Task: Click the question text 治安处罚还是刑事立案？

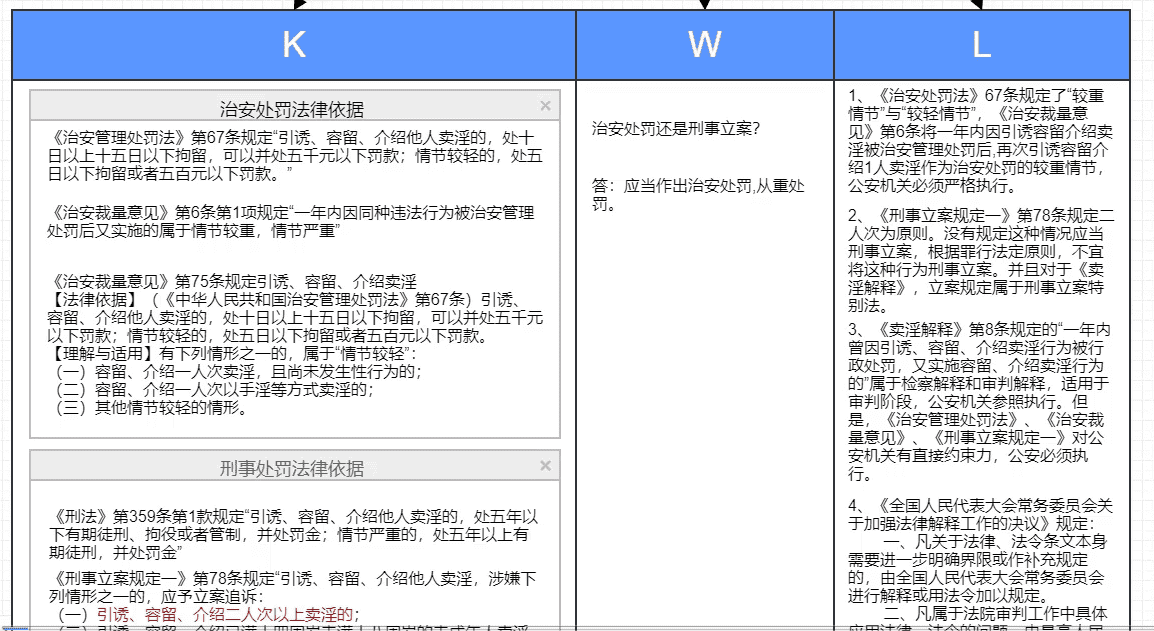Action: (676, 128)
